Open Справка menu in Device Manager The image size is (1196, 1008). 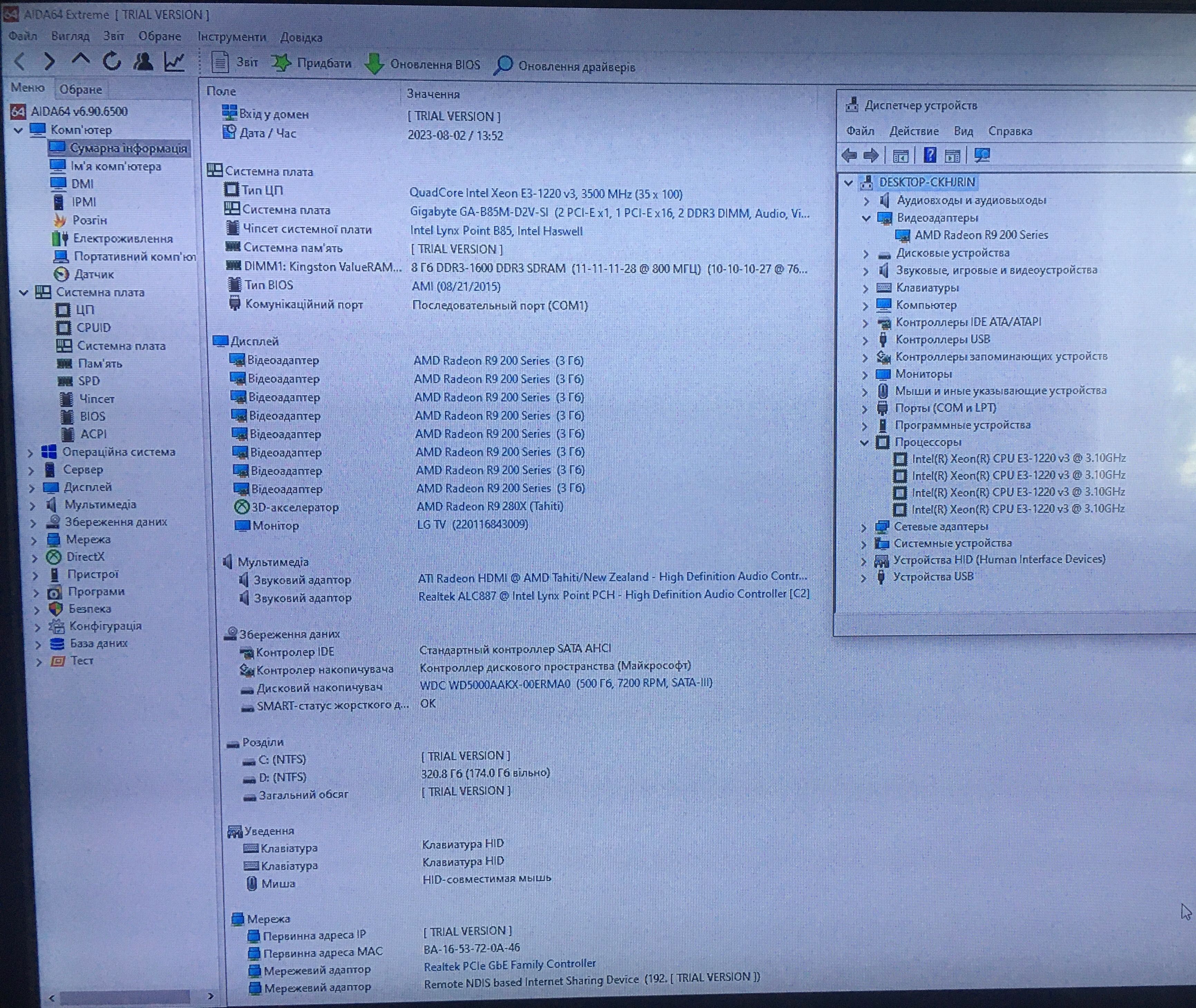point(1010,131)
